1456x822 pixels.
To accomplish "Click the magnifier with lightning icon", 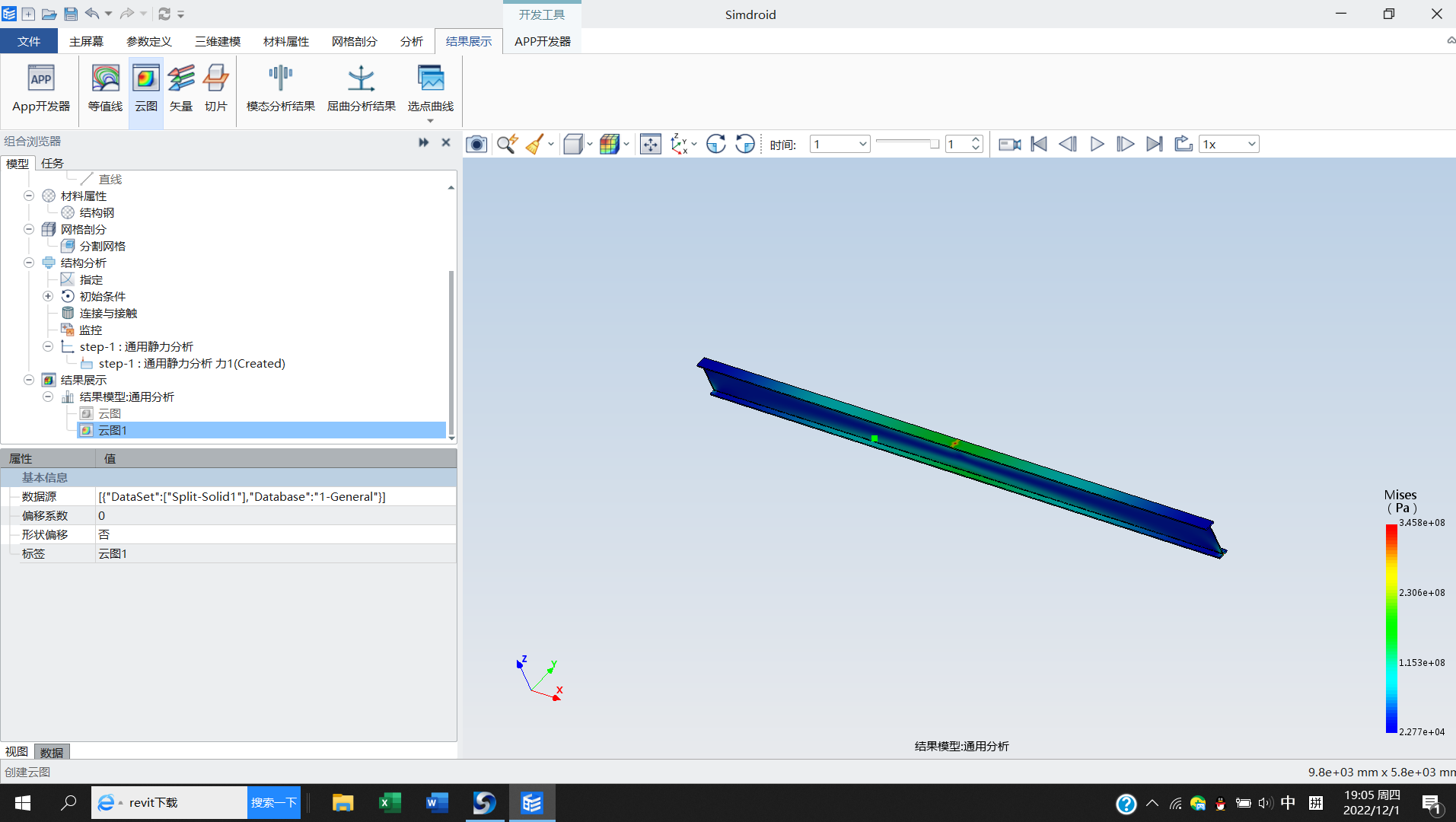I will [x=507, y=144].
